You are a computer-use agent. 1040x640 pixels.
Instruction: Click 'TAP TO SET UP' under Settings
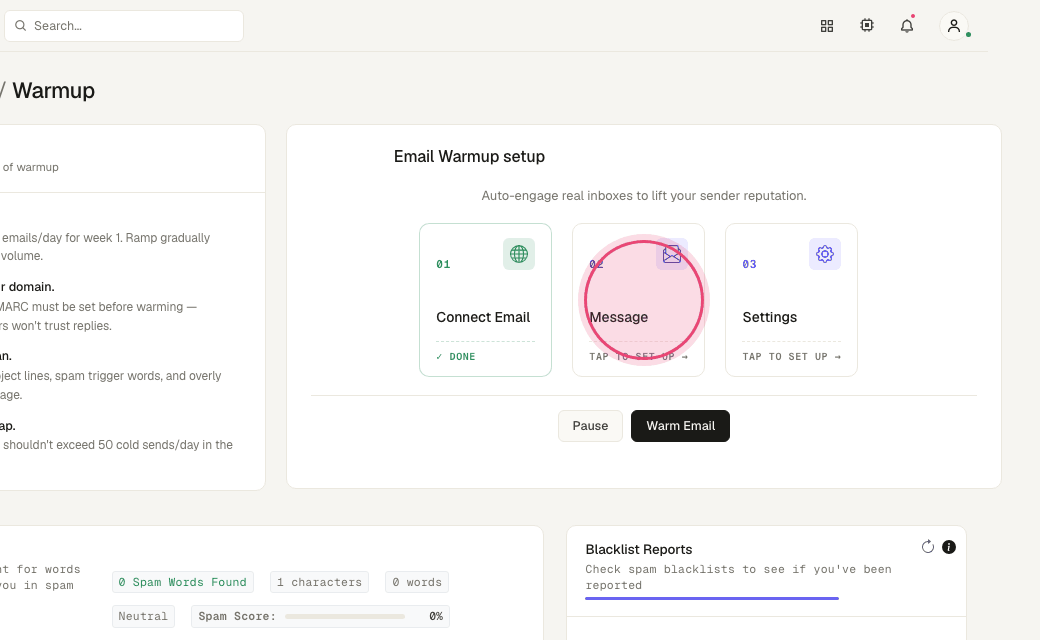coord(792,357)
